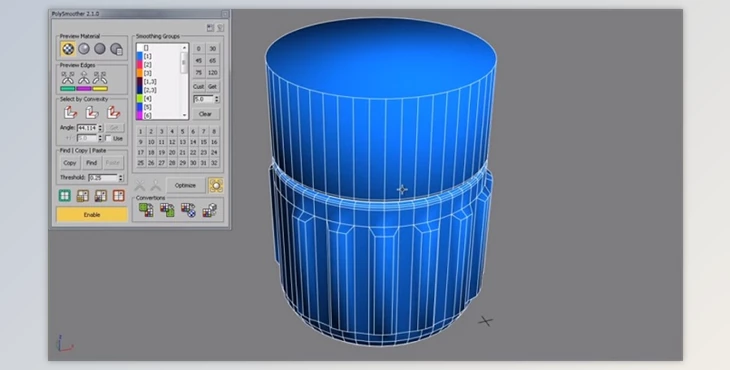Select the matte gray sphere preview material
The height and width of the screenshot is (370, 730).
click(x=100, y=48)
